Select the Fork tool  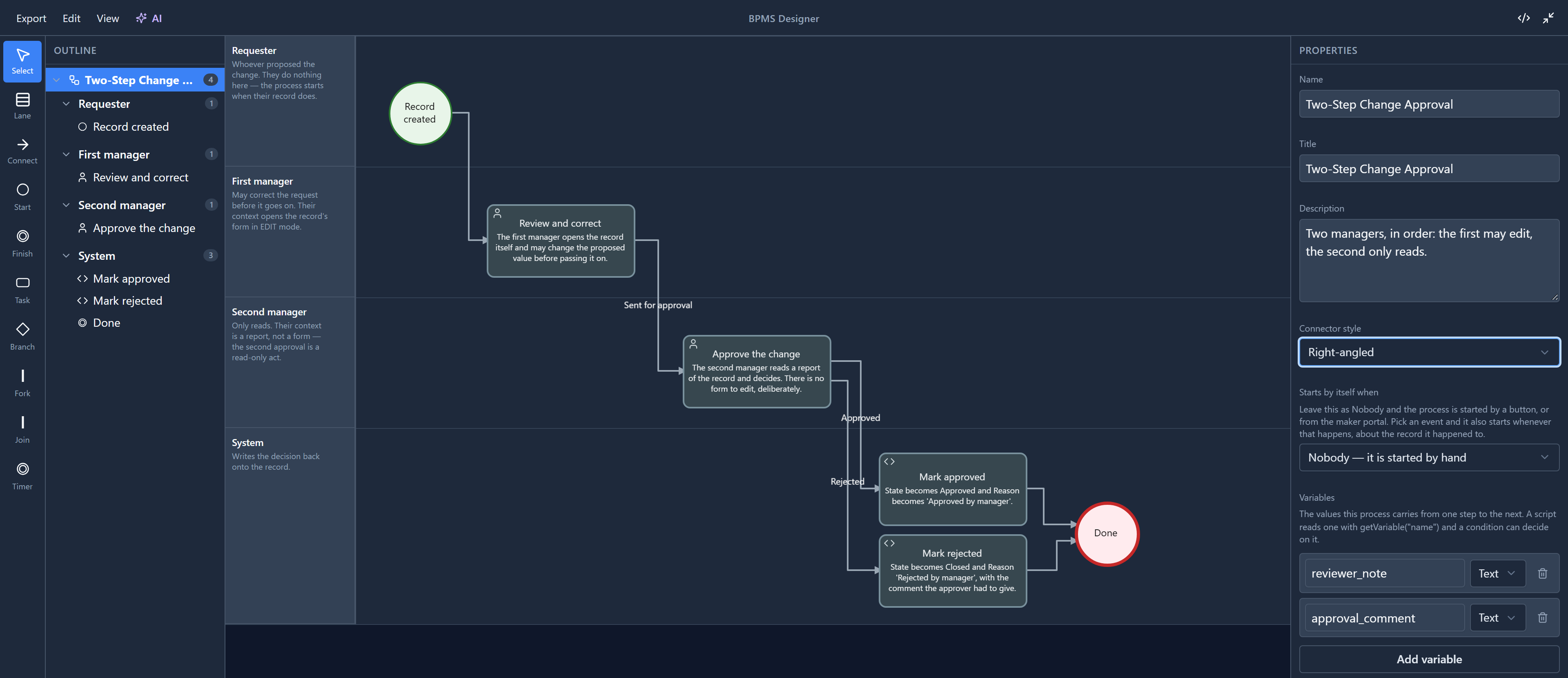[x=22, y=384]
